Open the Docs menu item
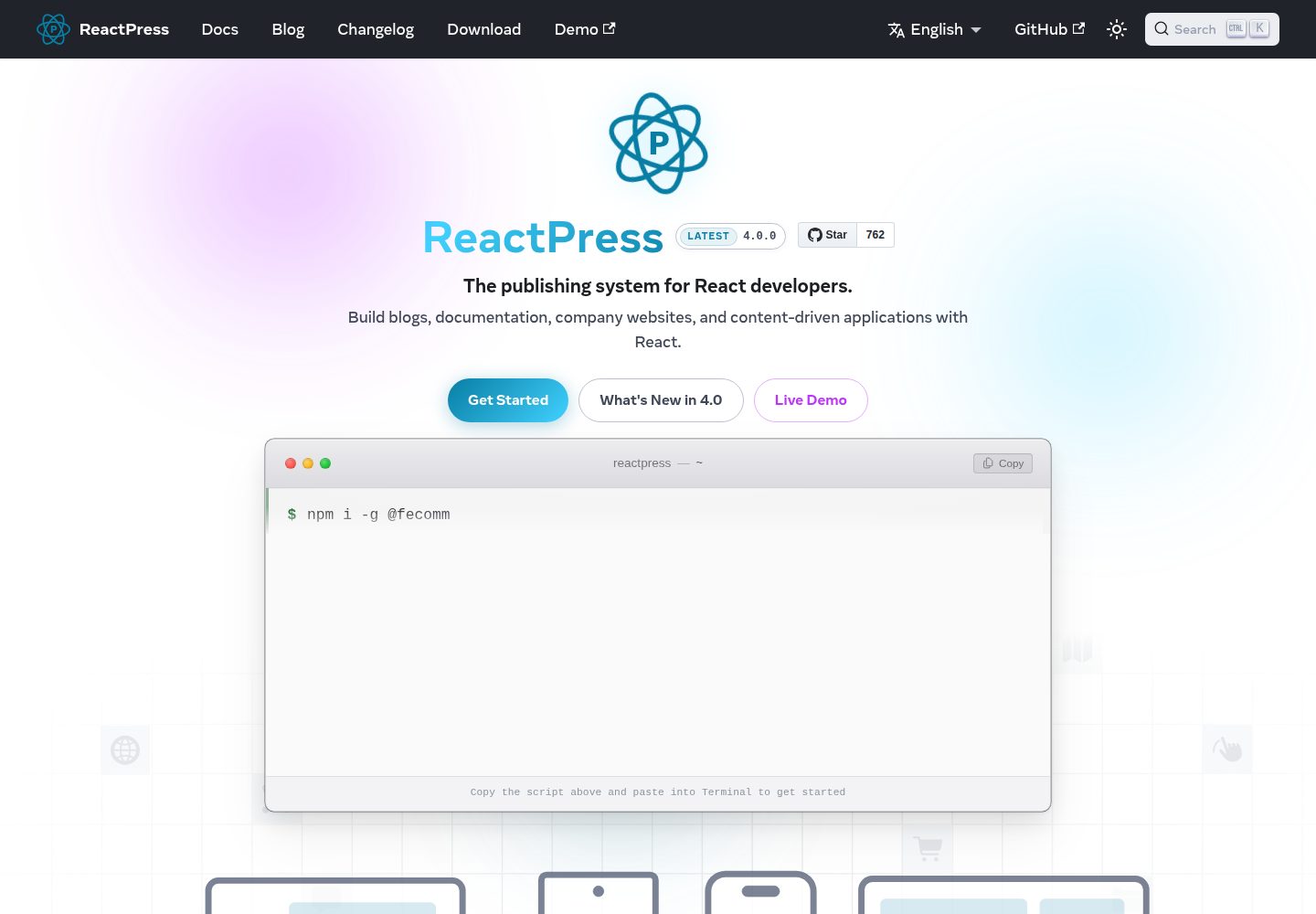 pyautogui.click(x=219, y=29)
